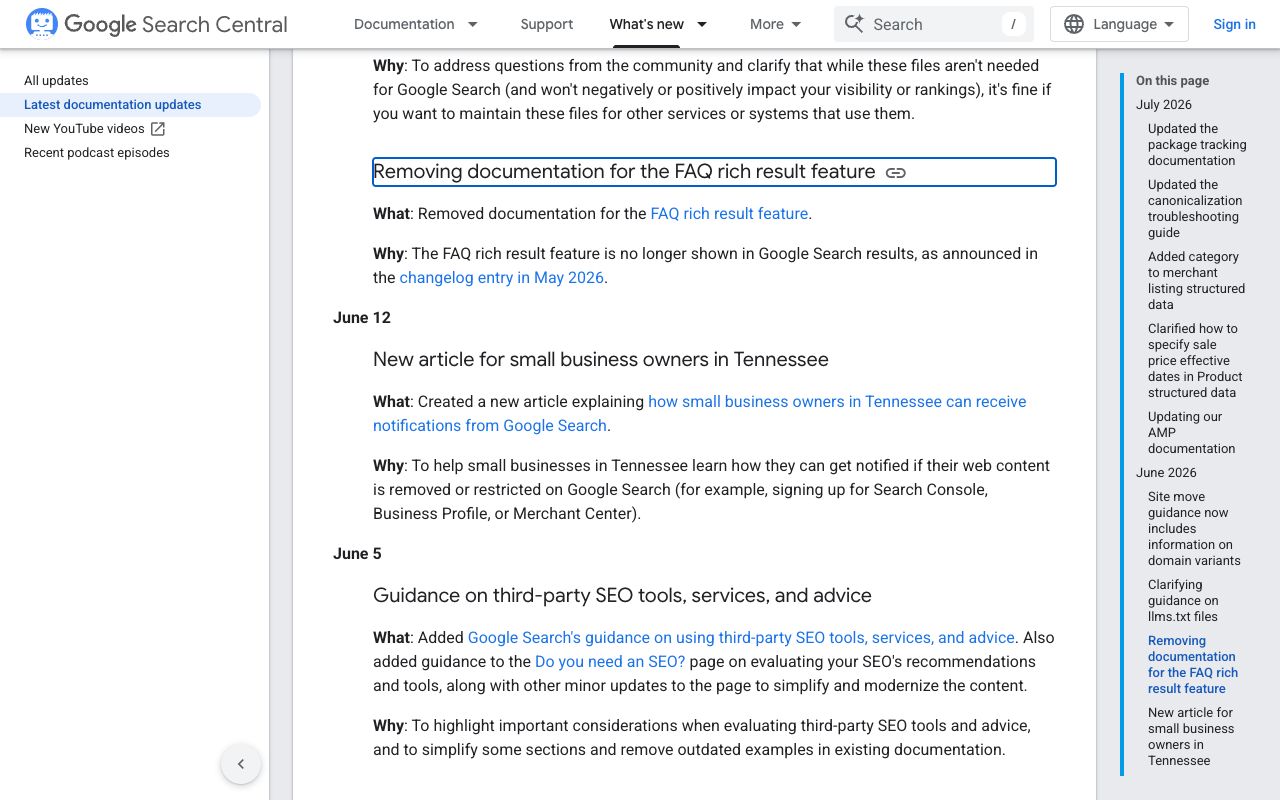
Task: Click the On this page heading
Action: point(1172,80)
